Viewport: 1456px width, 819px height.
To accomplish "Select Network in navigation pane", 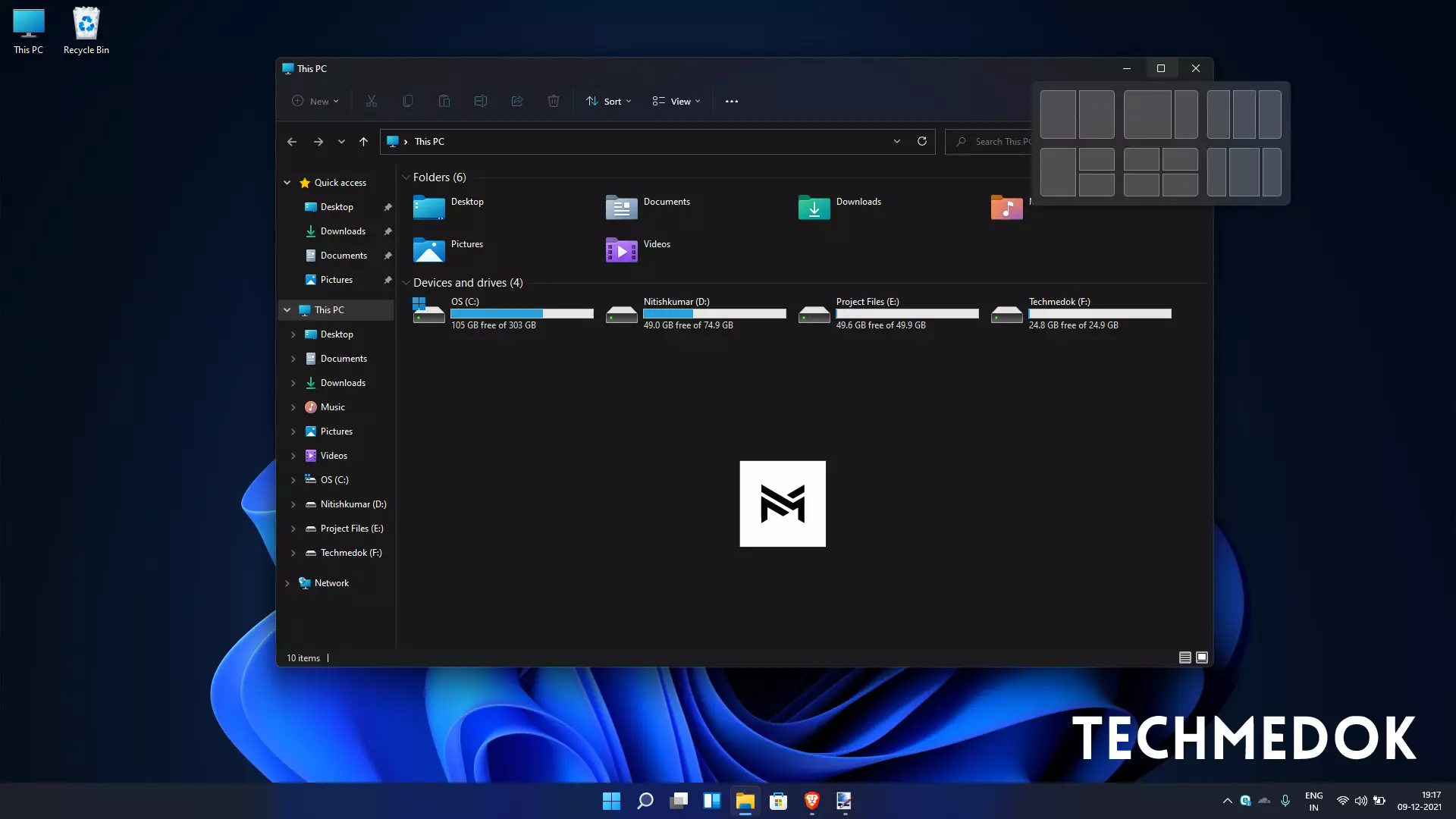I will (331, 583).
